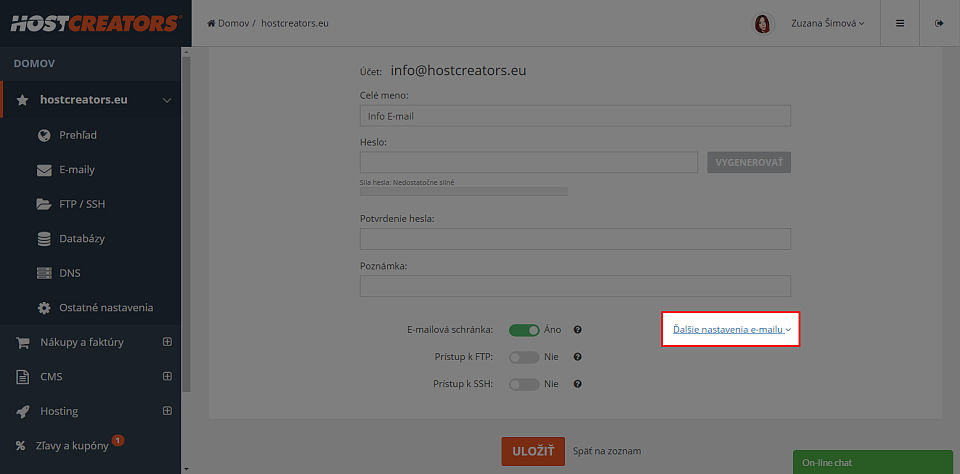Click the logout arrow icon
Viewport: 960px width, 474px height.
coord(939,23)
